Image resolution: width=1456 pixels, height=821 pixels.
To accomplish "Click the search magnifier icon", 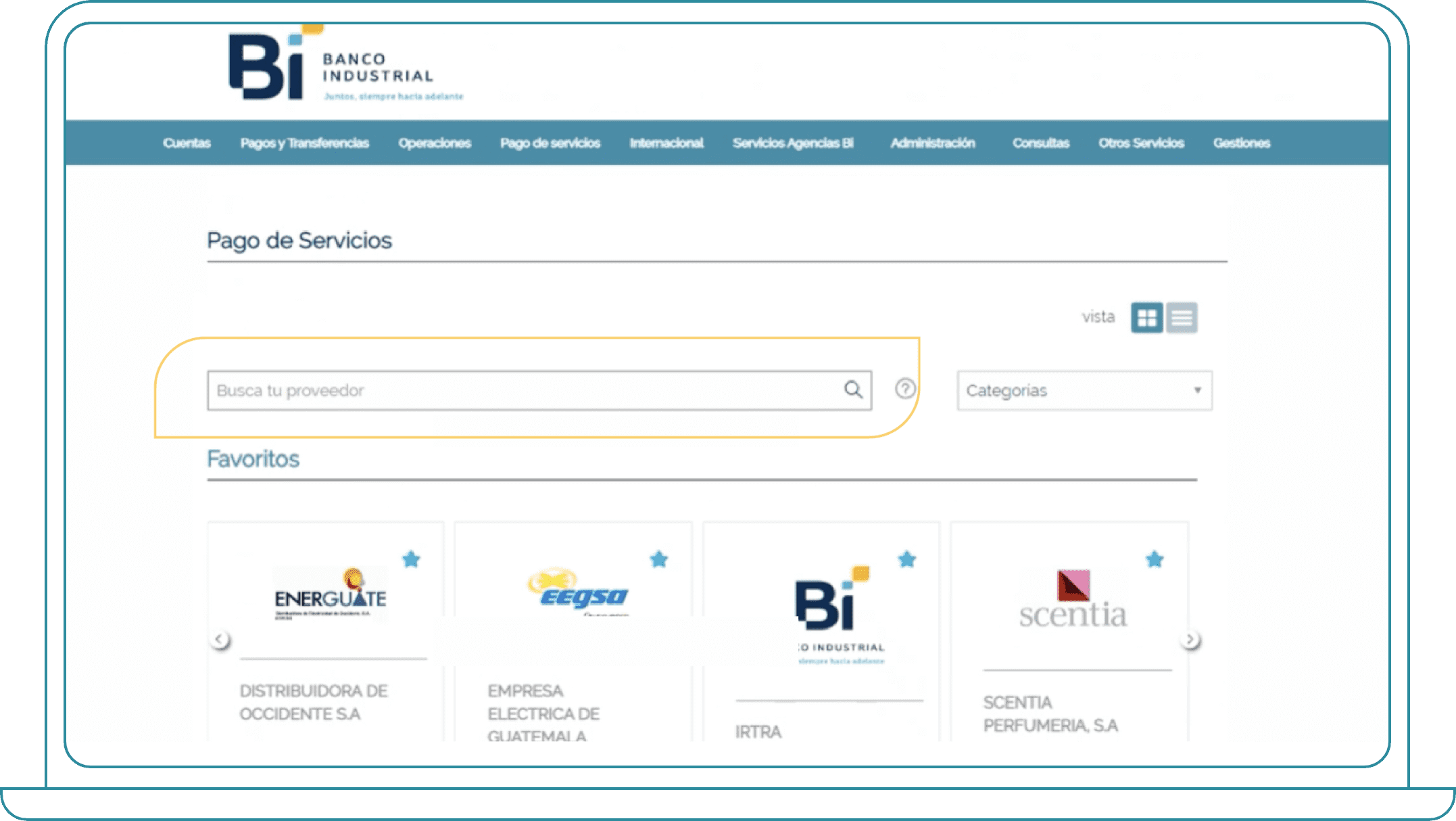I will coord(853,390).
